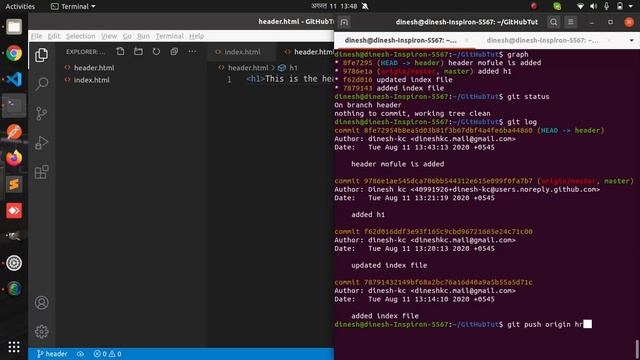Open the Search view in VS Code
This screenshot has width=640, height=360.
(x=41, y=84)
